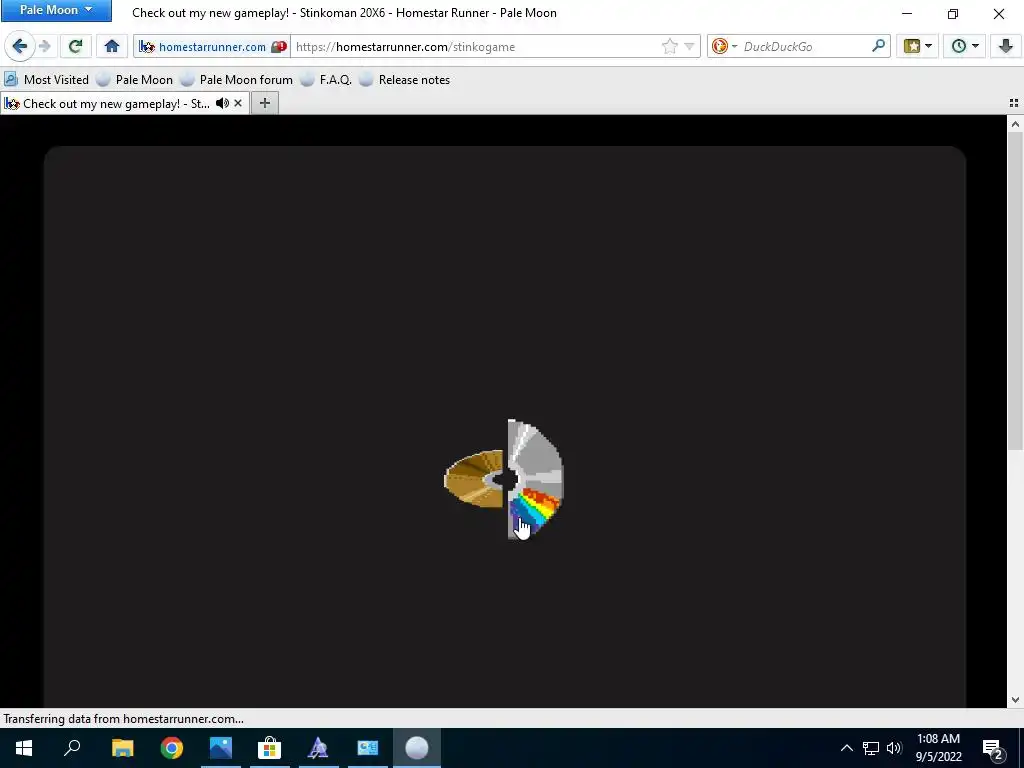Click the scrollbar up arrow

tap(1015, 123)
